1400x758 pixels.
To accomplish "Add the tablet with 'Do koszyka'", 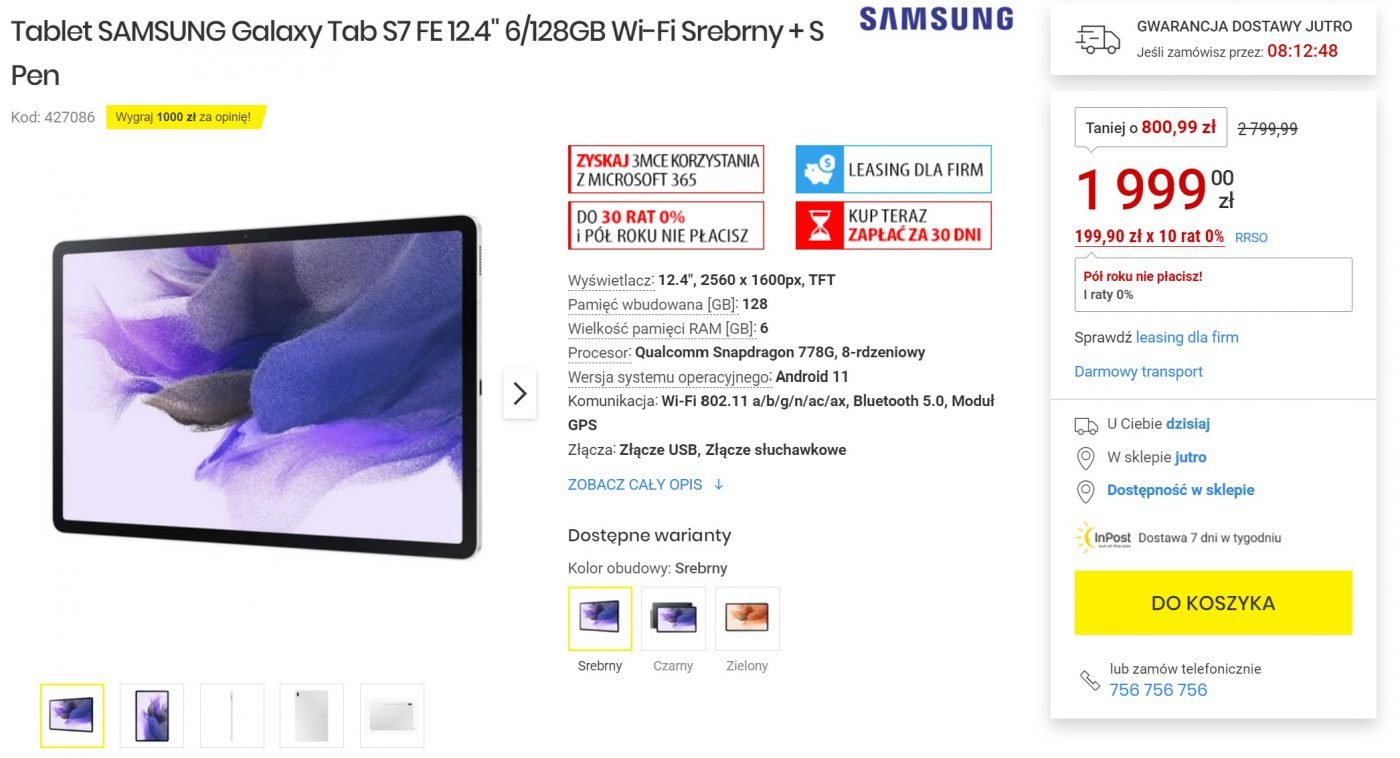I will [x=1213, y=603].
